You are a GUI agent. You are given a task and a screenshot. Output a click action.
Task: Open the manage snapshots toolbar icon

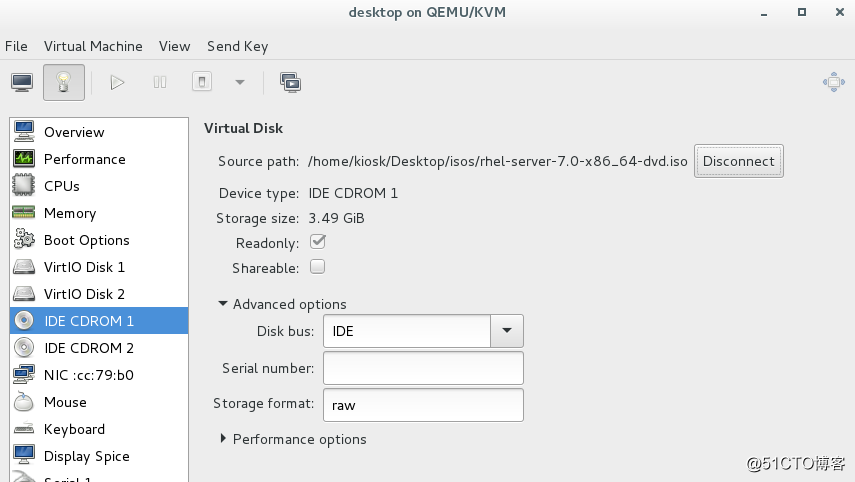[290, 82]
